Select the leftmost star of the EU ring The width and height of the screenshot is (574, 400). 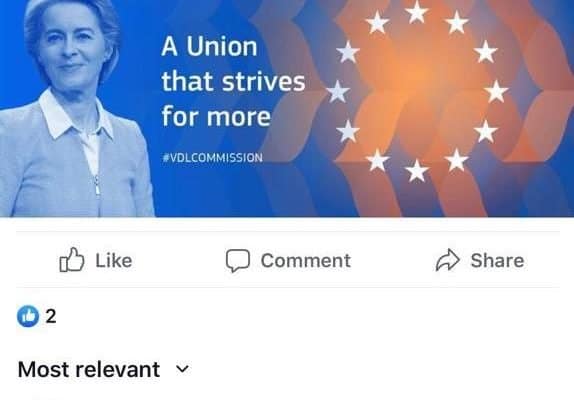[x=338, y=91]
